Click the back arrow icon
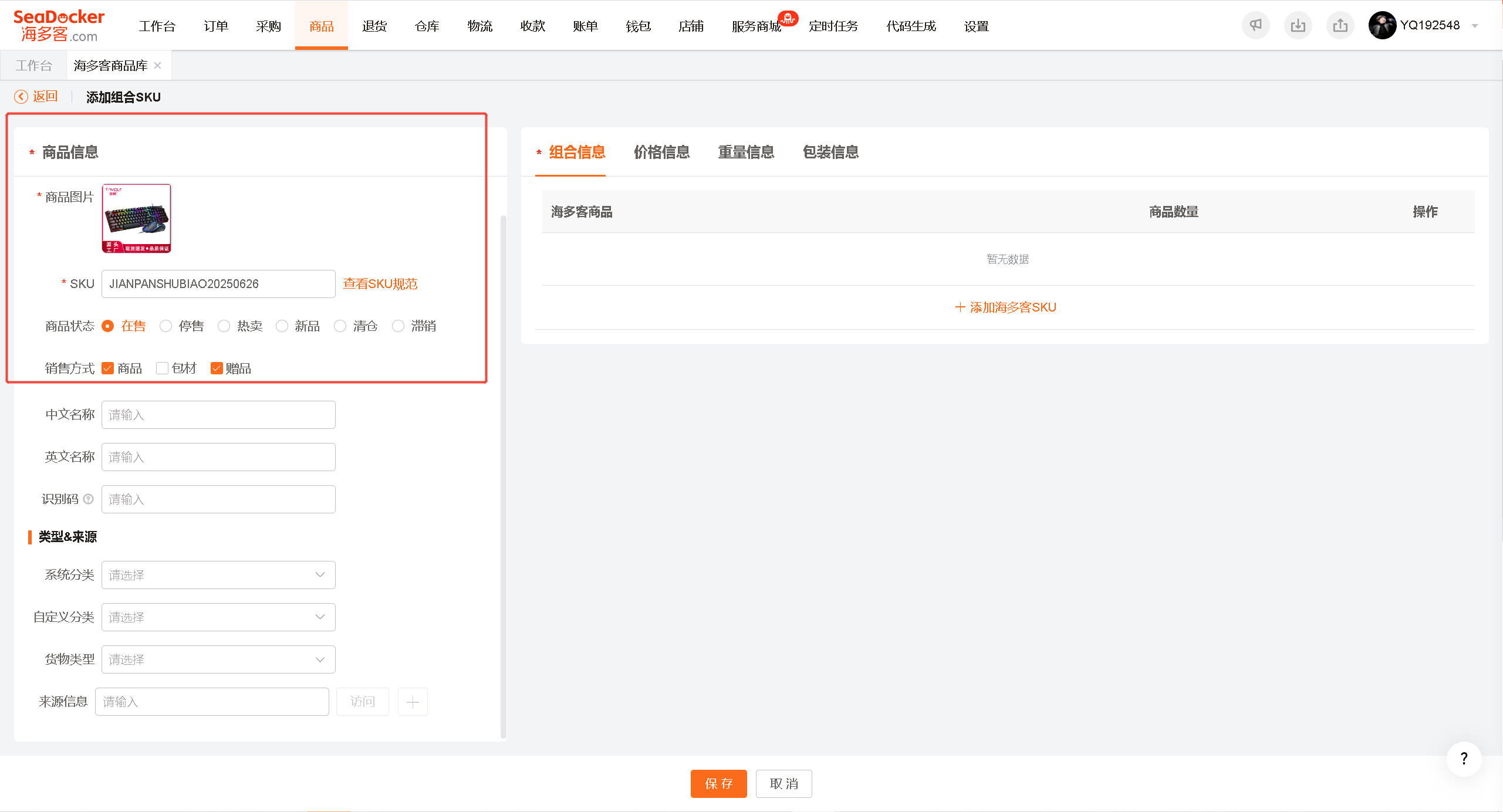 21,97
